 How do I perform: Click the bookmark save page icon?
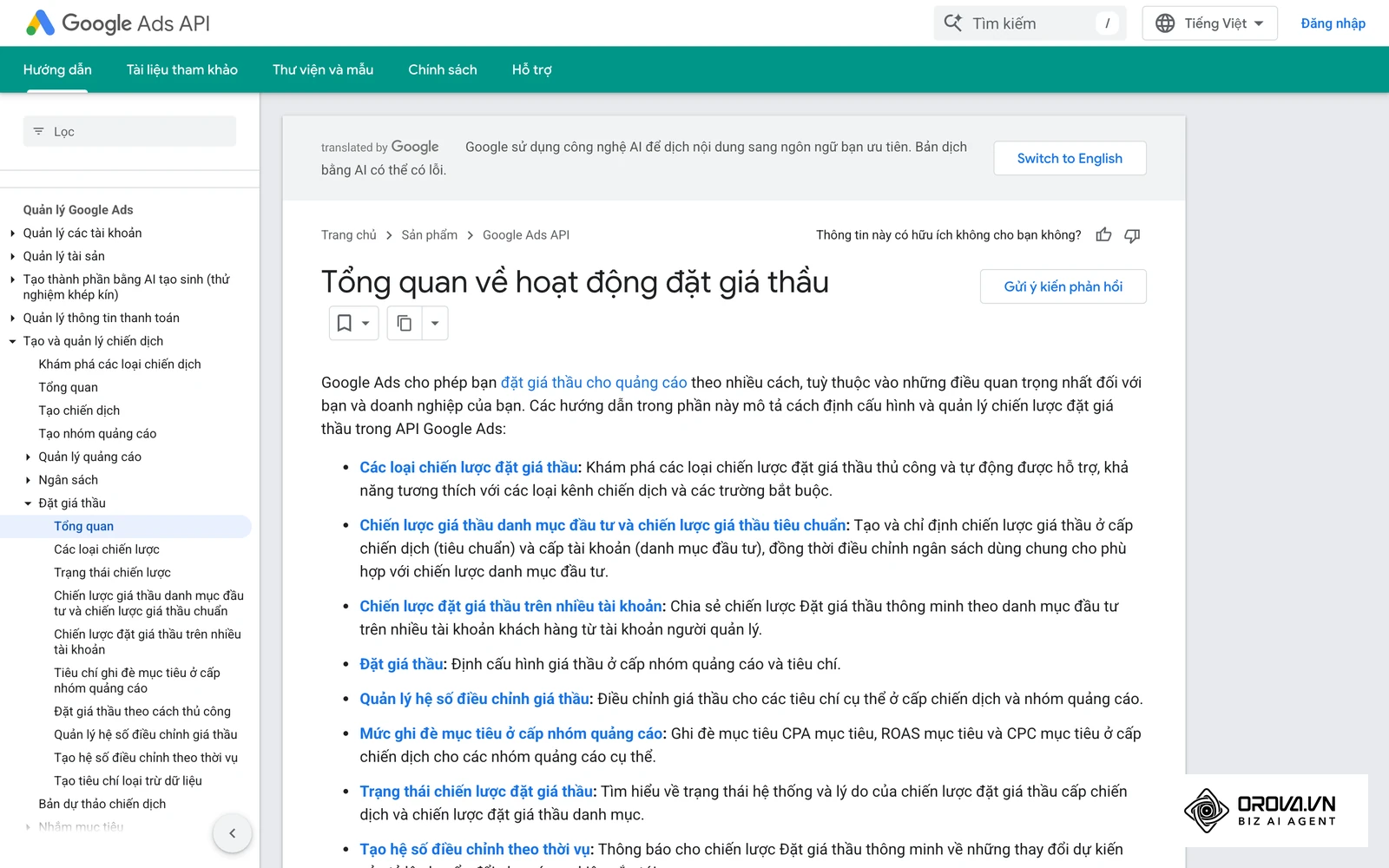(345, 323)
